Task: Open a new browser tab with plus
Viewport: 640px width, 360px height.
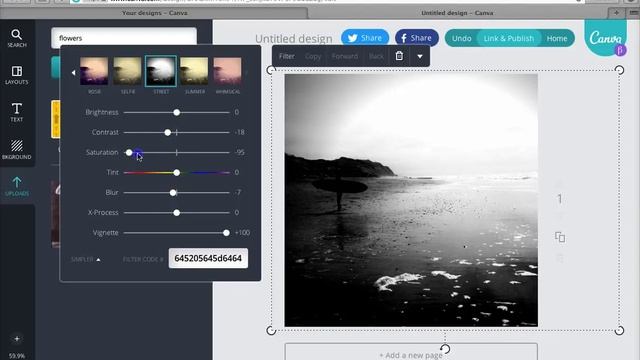Action: tap(616, 13)
